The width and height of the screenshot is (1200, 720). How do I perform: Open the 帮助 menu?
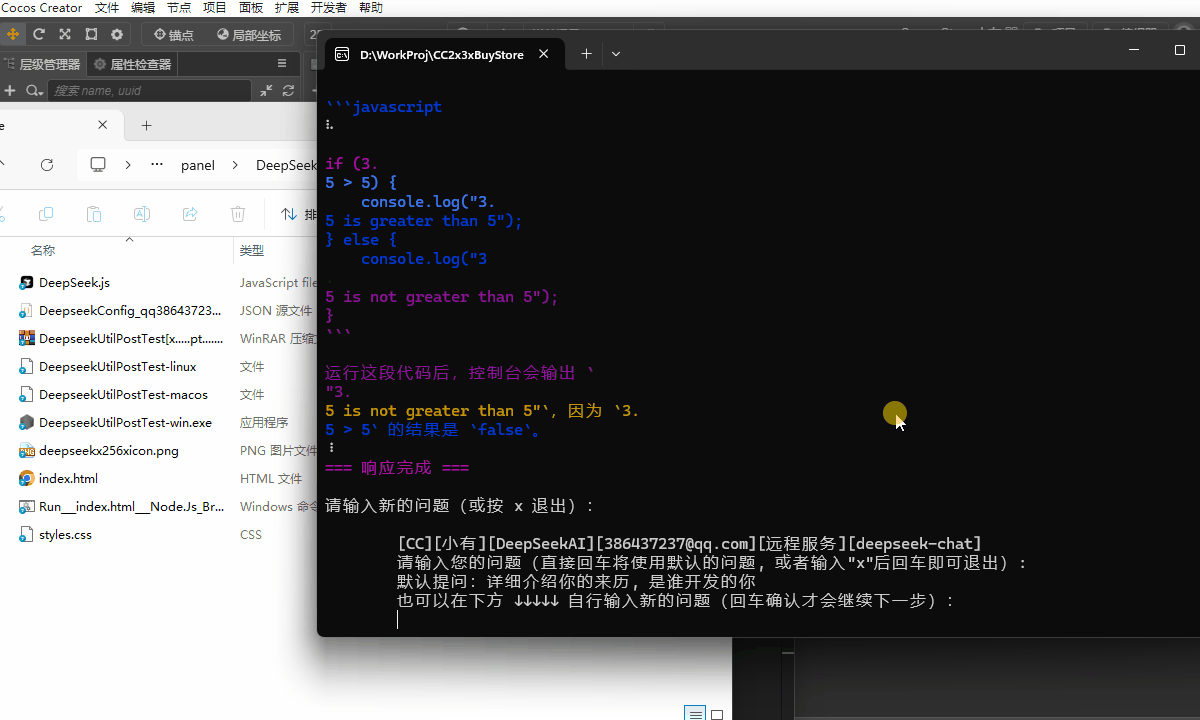371,7
